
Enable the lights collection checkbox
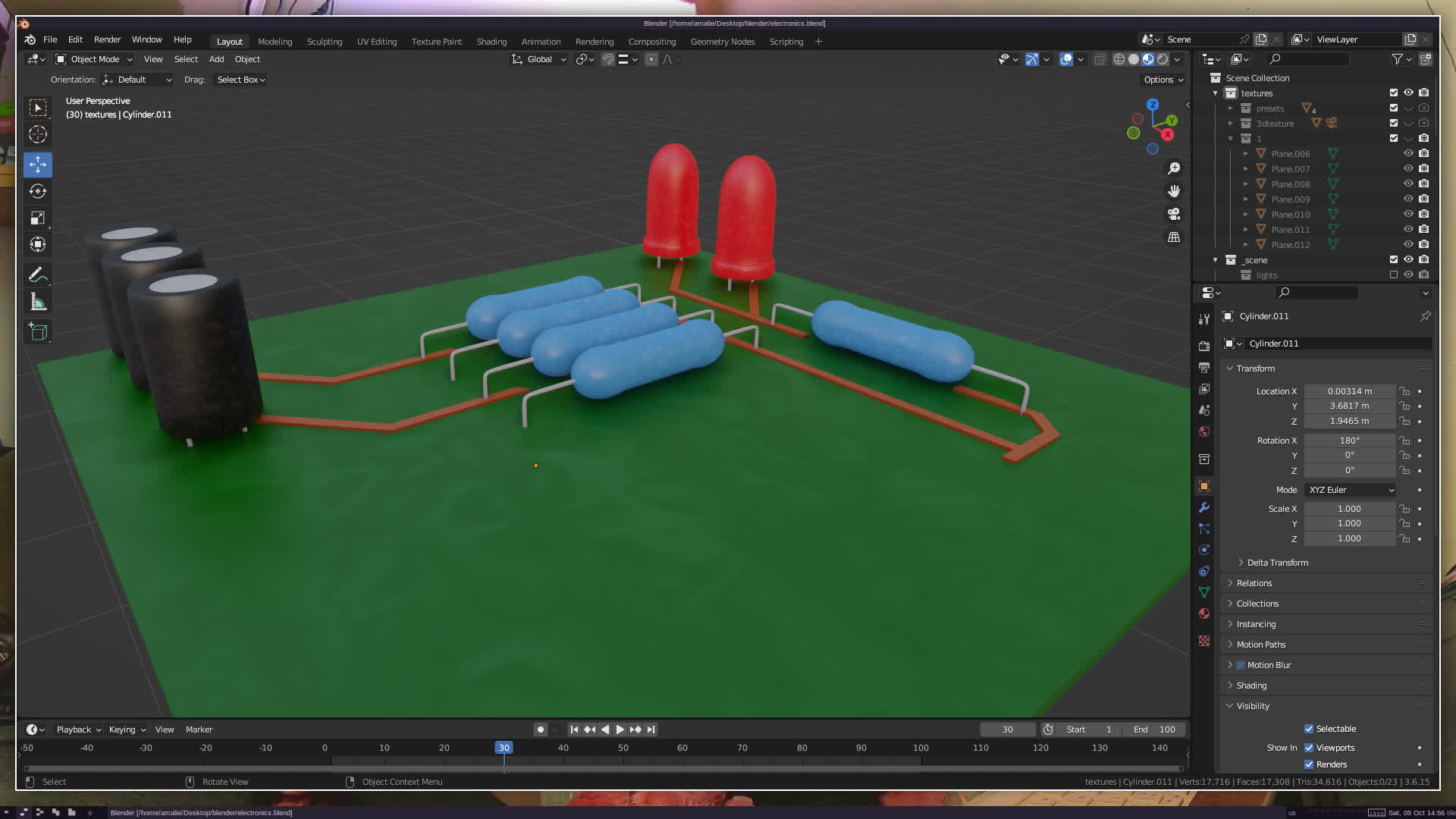[1394, 275]
